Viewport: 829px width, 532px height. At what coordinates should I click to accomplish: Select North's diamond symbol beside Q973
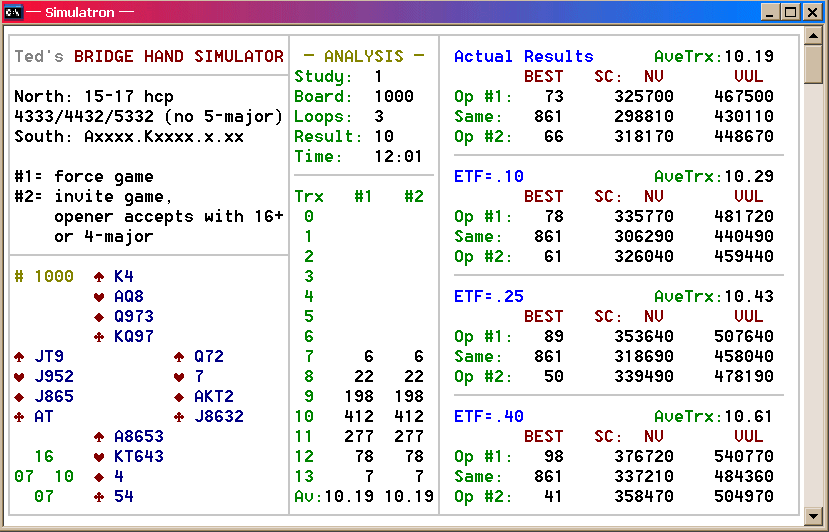pyautogui.click(x=99, y=317)
